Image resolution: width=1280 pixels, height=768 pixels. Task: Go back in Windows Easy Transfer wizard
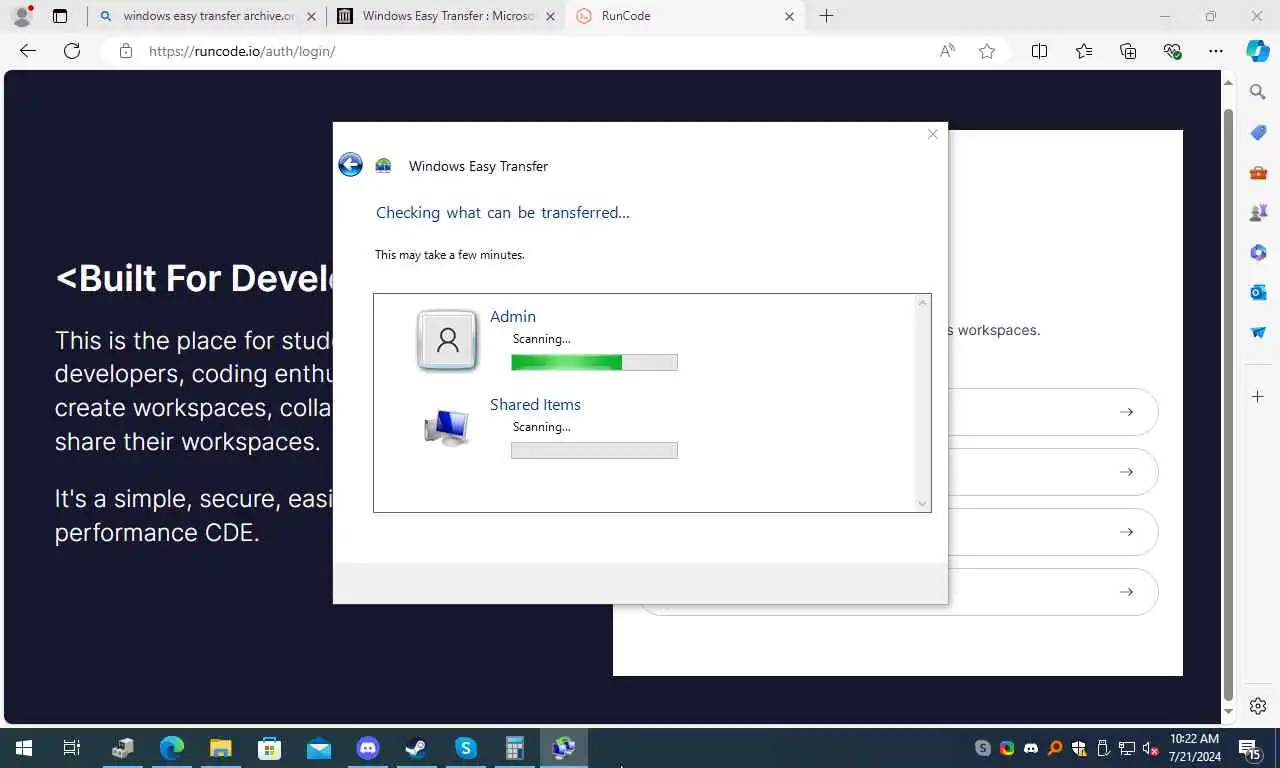pos(350,165)
